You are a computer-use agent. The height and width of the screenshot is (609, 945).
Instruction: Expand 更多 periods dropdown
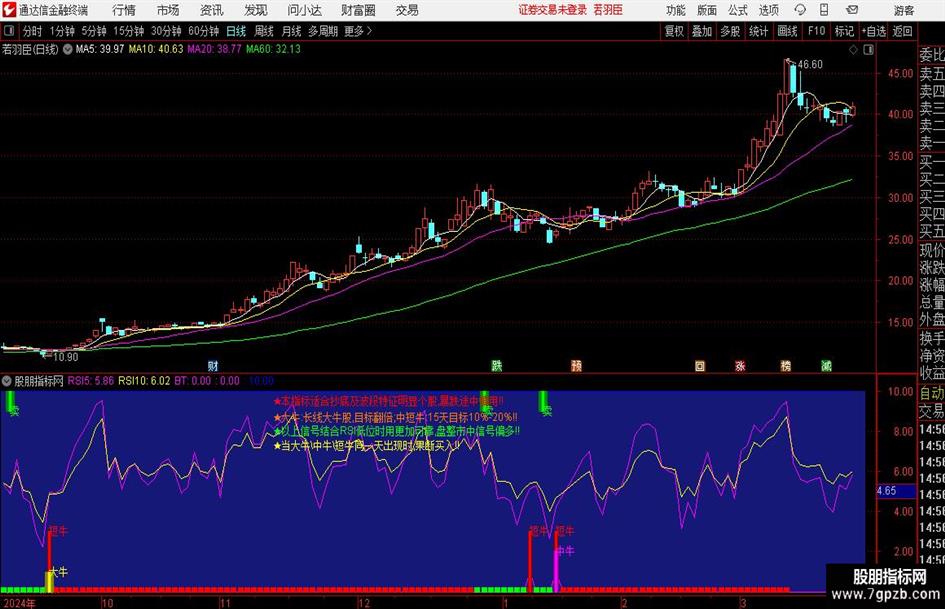coord(358,31)
